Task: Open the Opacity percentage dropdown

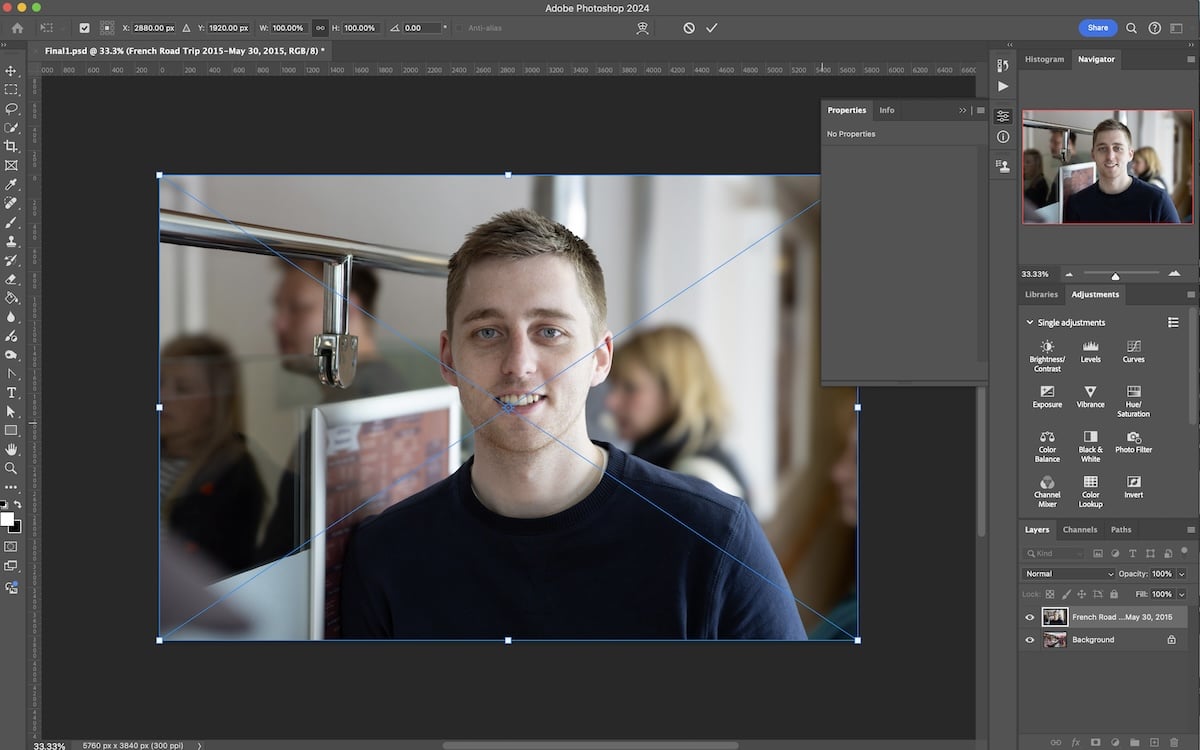Action: click(1181, 573)
